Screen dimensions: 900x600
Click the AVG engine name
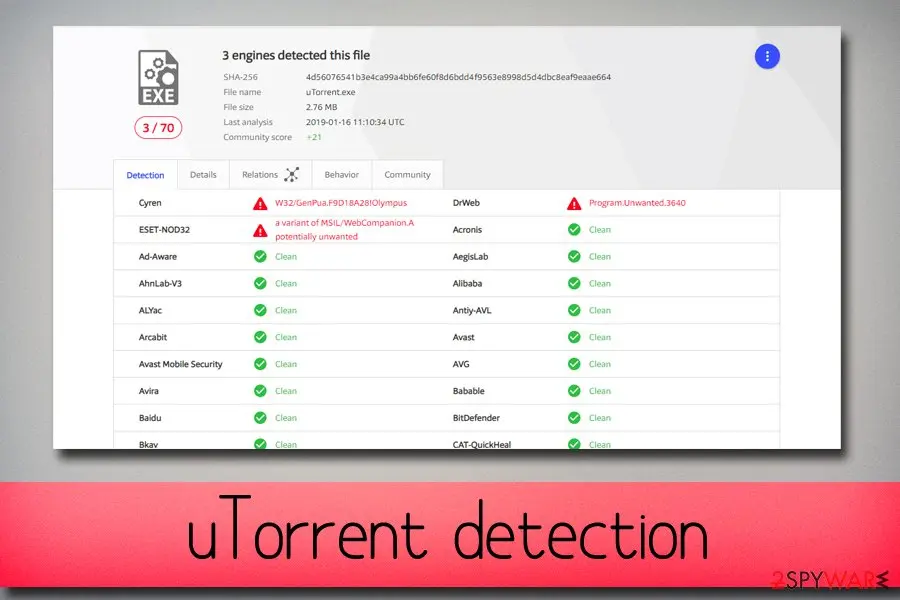[x=461, y=364]
